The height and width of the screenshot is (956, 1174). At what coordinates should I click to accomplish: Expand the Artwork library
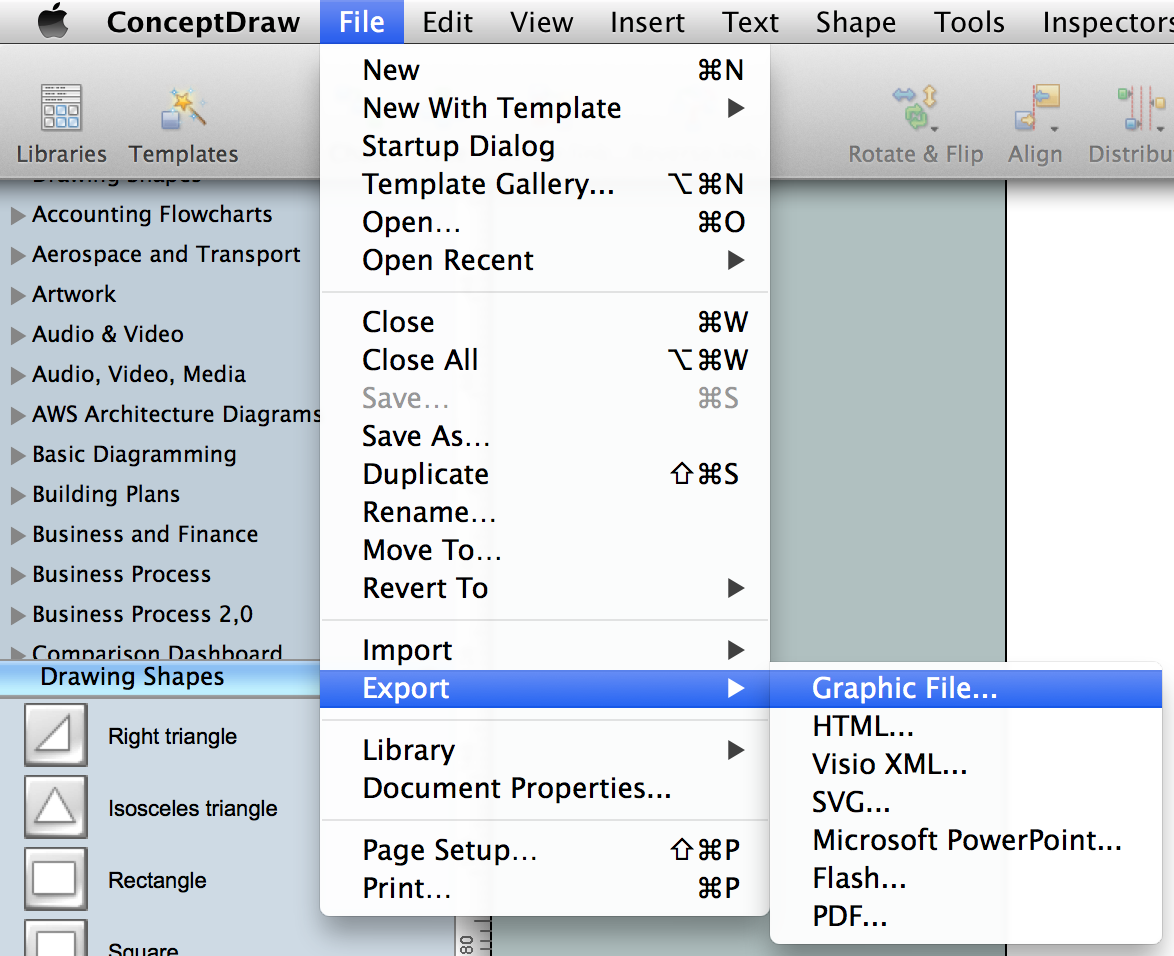coord(18,295)
